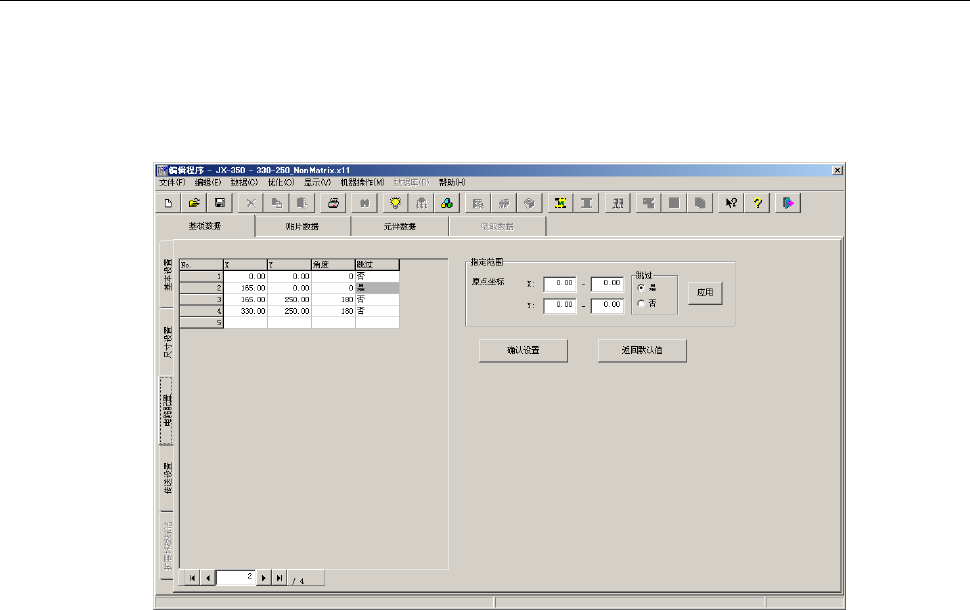Jump to the first record with the pager button
Screen dimensions: 970x610
pos(191,578)
